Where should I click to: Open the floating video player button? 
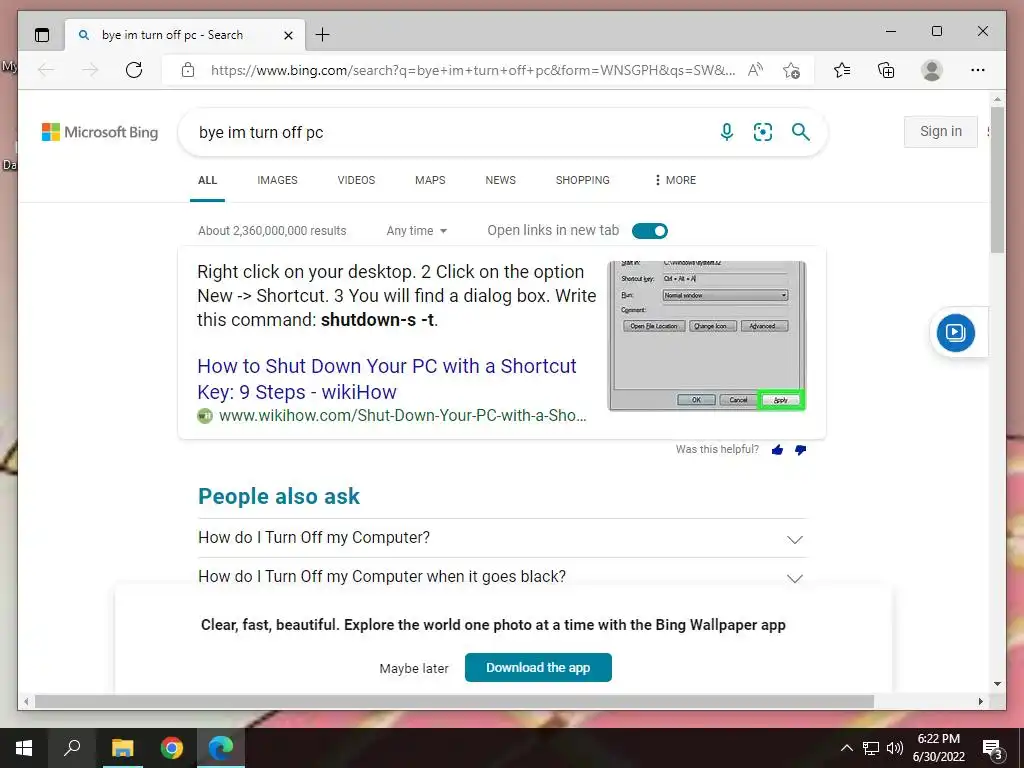click(955, 332)
